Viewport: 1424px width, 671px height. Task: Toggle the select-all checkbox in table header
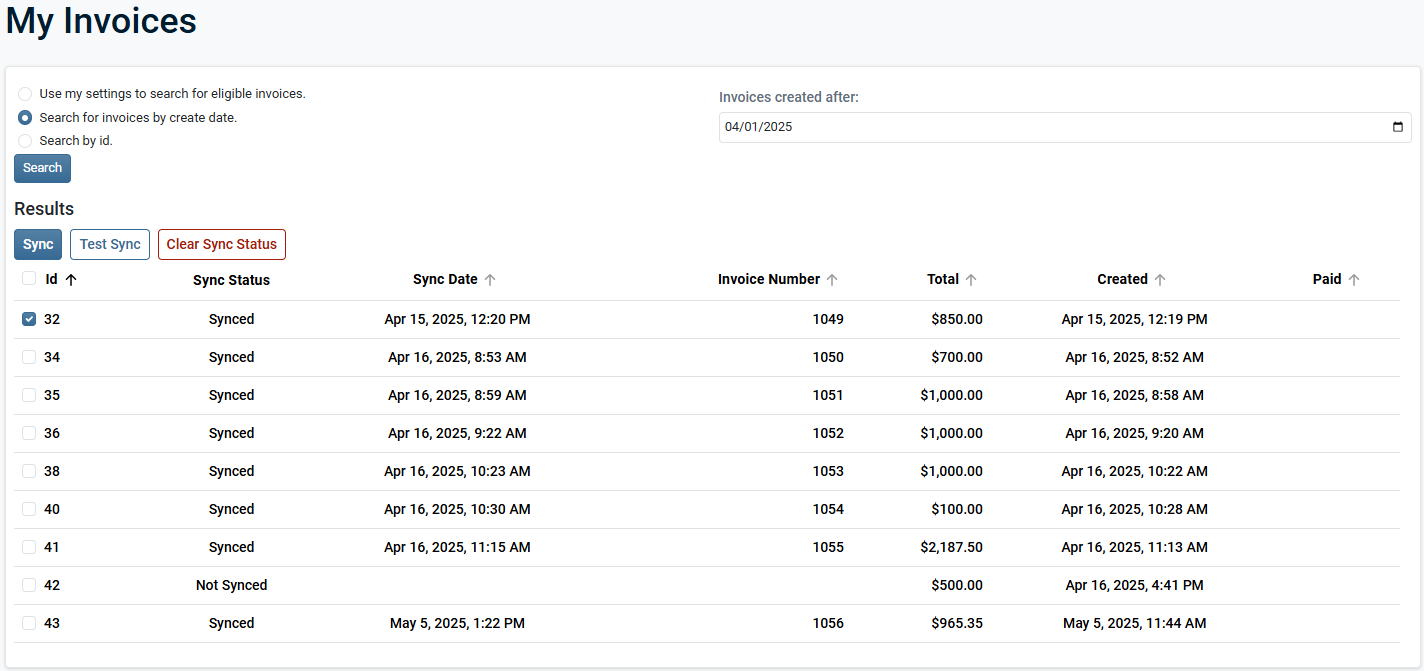[29, 279]
